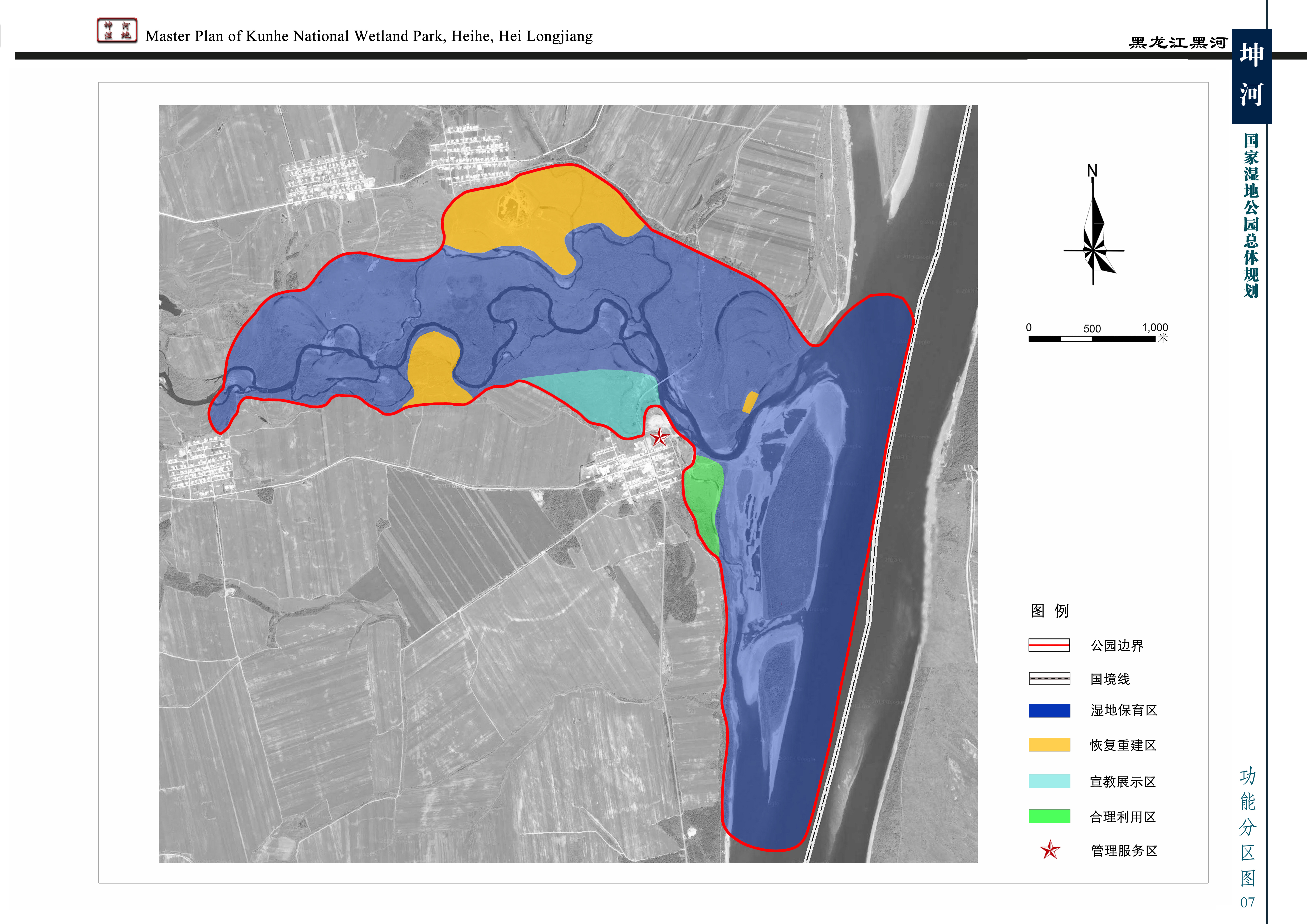The image size is (1307, 924).
Task: Click the legend heading 图例
Action: point(1050,611)
